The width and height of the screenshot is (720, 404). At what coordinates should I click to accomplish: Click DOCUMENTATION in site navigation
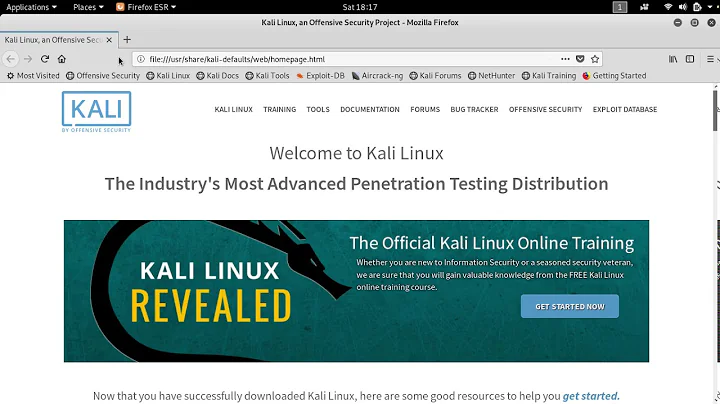coord(370,109)
